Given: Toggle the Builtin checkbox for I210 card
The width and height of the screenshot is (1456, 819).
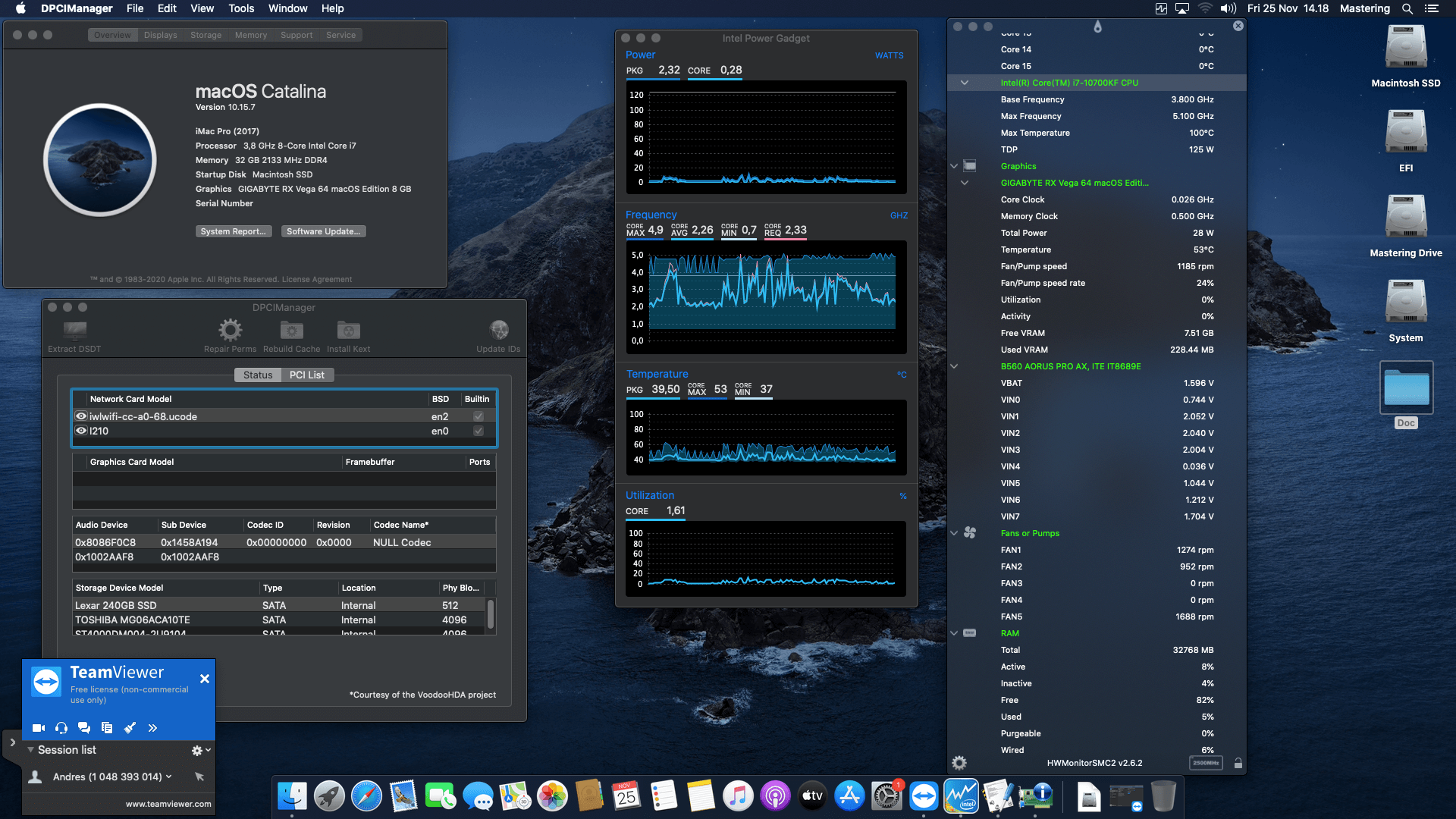Looking at the screenshot, I should (x=478, y=431).
